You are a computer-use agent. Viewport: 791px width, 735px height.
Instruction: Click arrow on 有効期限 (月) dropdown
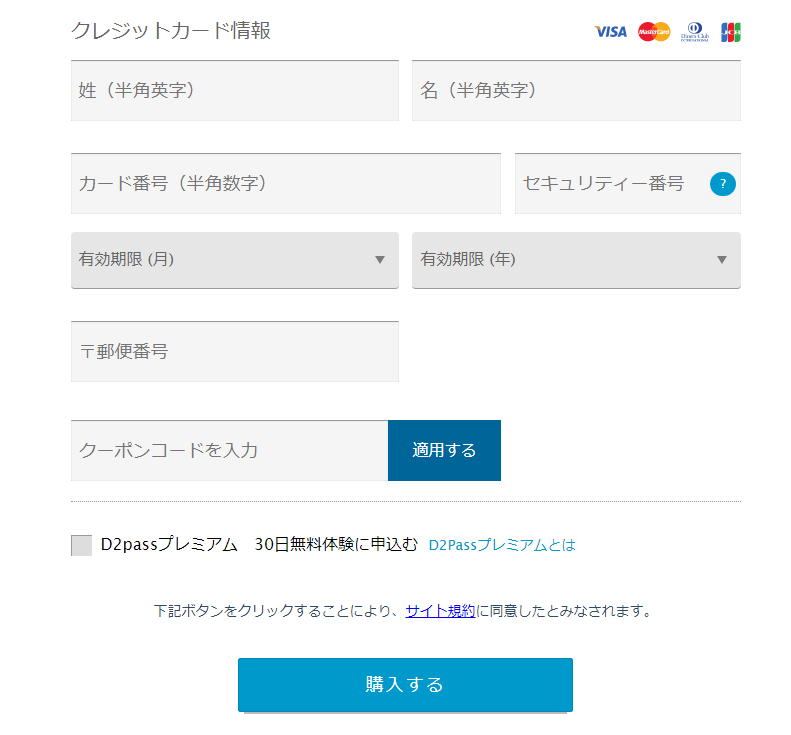pyautogui.click(x=380, y=260)
